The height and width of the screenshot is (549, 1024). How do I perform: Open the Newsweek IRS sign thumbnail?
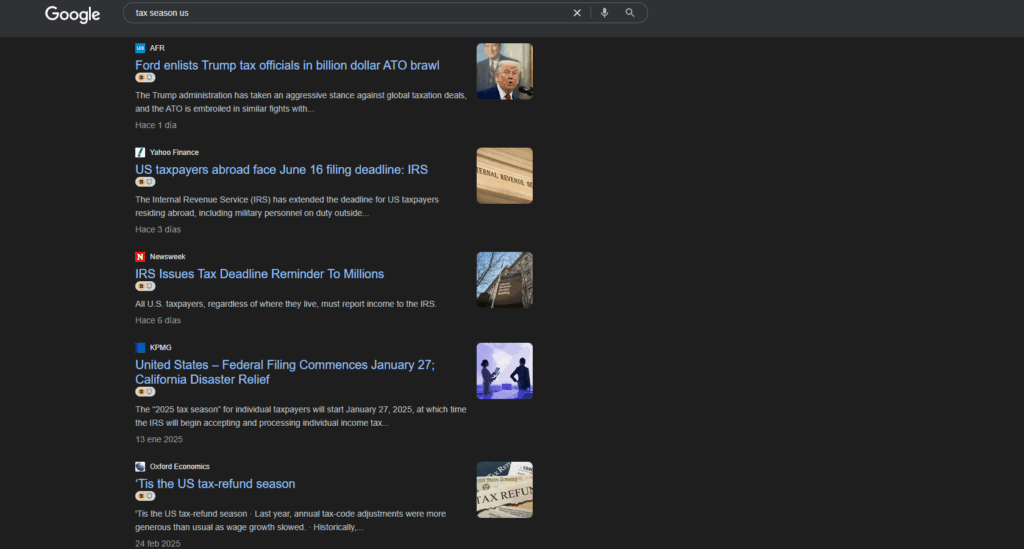[505, 280]
